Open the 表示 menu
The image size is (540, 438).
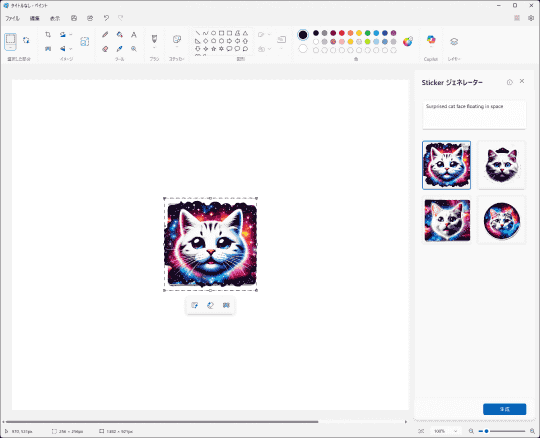point(55,18)
